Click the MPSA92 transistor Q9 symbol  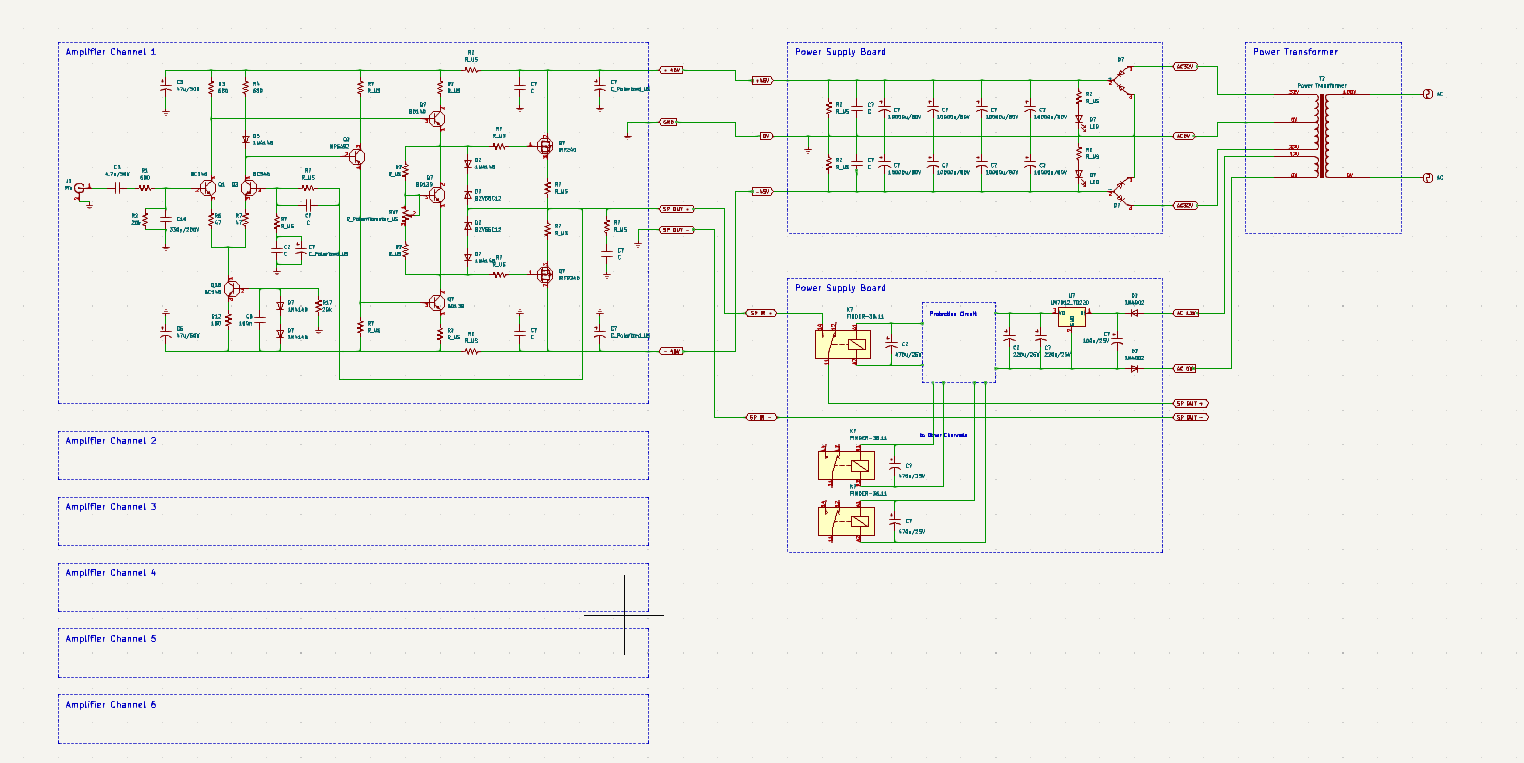tap(357, 157)
